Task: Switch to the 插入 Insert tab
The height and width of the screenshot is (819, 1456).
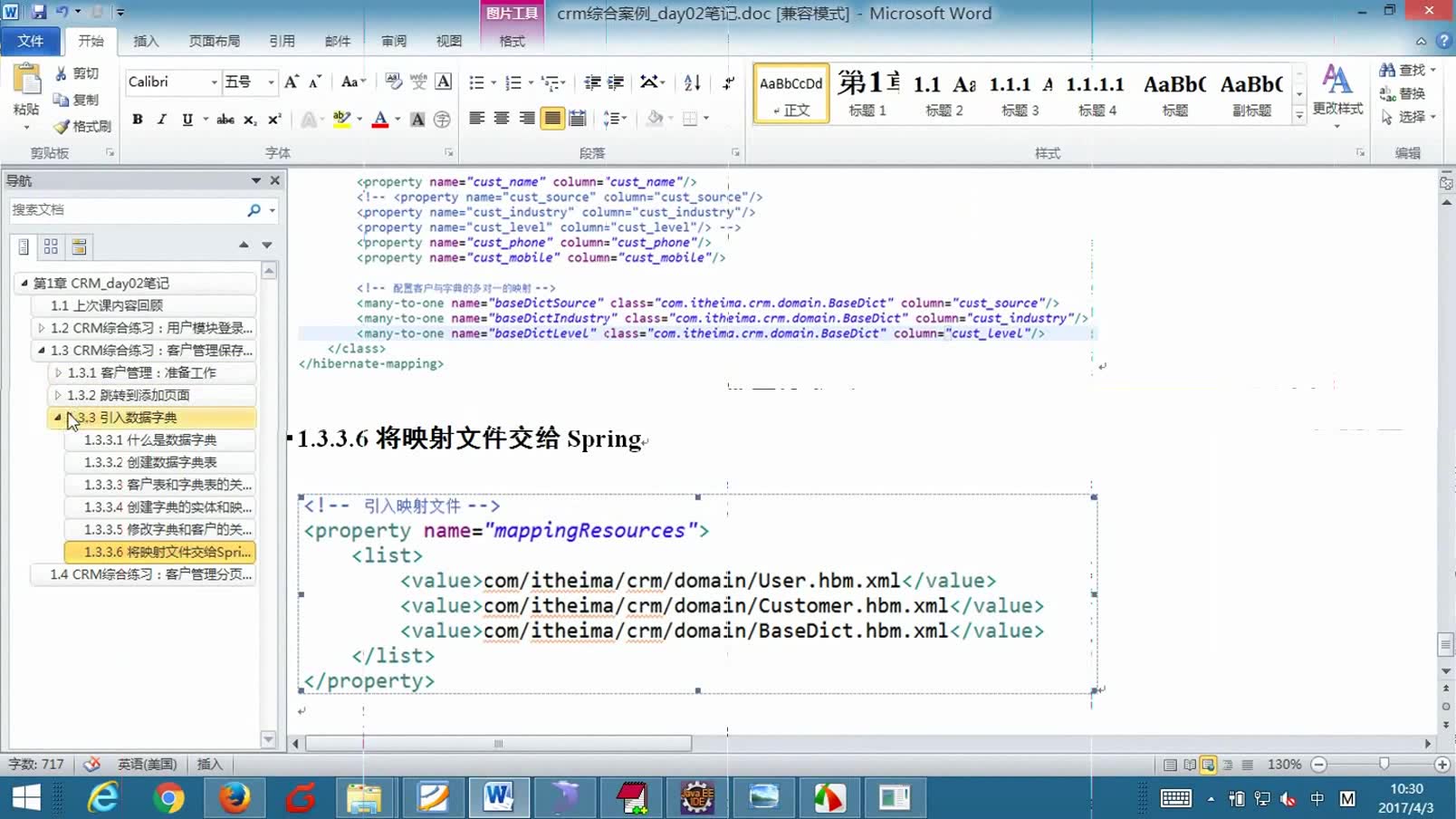Action: tap(146, 41)
